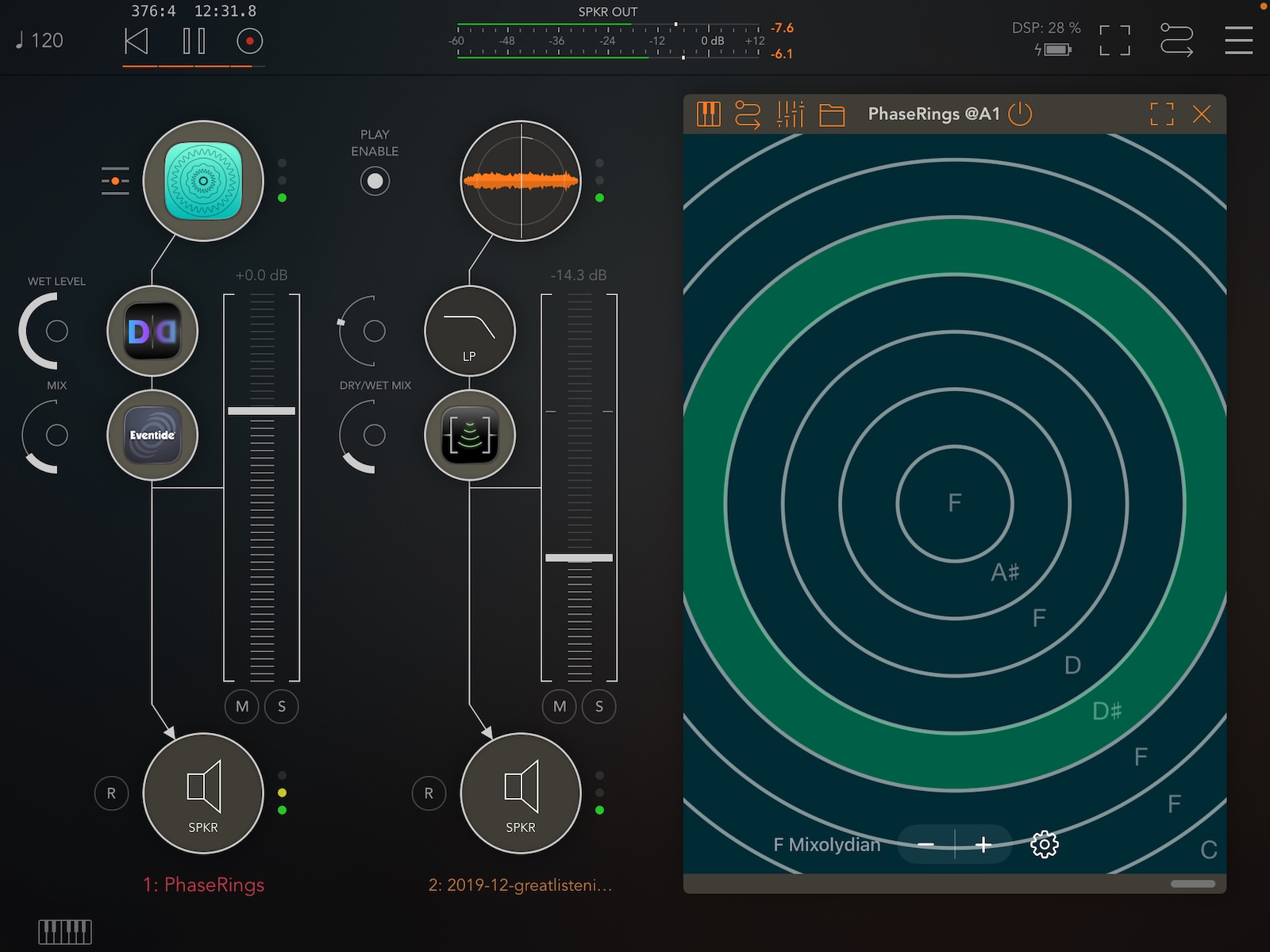Open presets folder in PhaseRings header
Viewport: 1270px width, 952px height.
pos(832,115)
